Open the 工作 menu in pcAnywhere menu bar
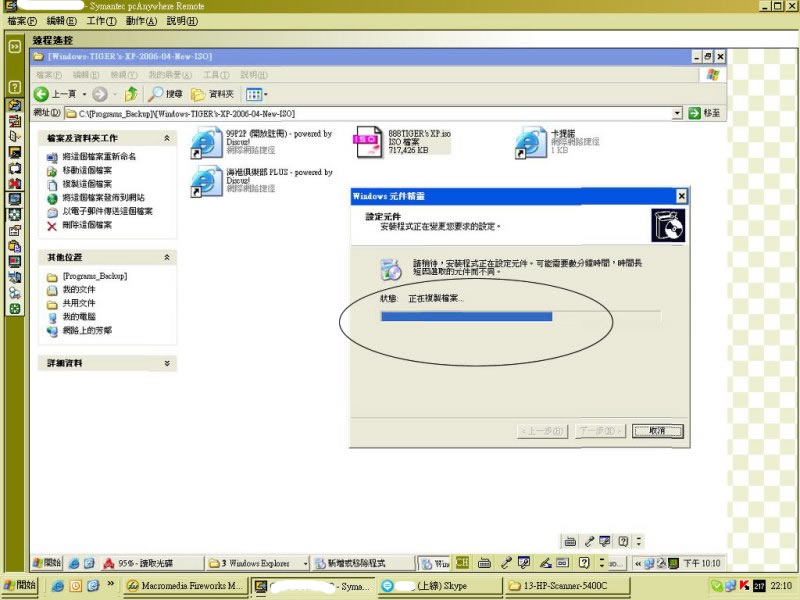800x600 pixels. [x=101, y=20]
